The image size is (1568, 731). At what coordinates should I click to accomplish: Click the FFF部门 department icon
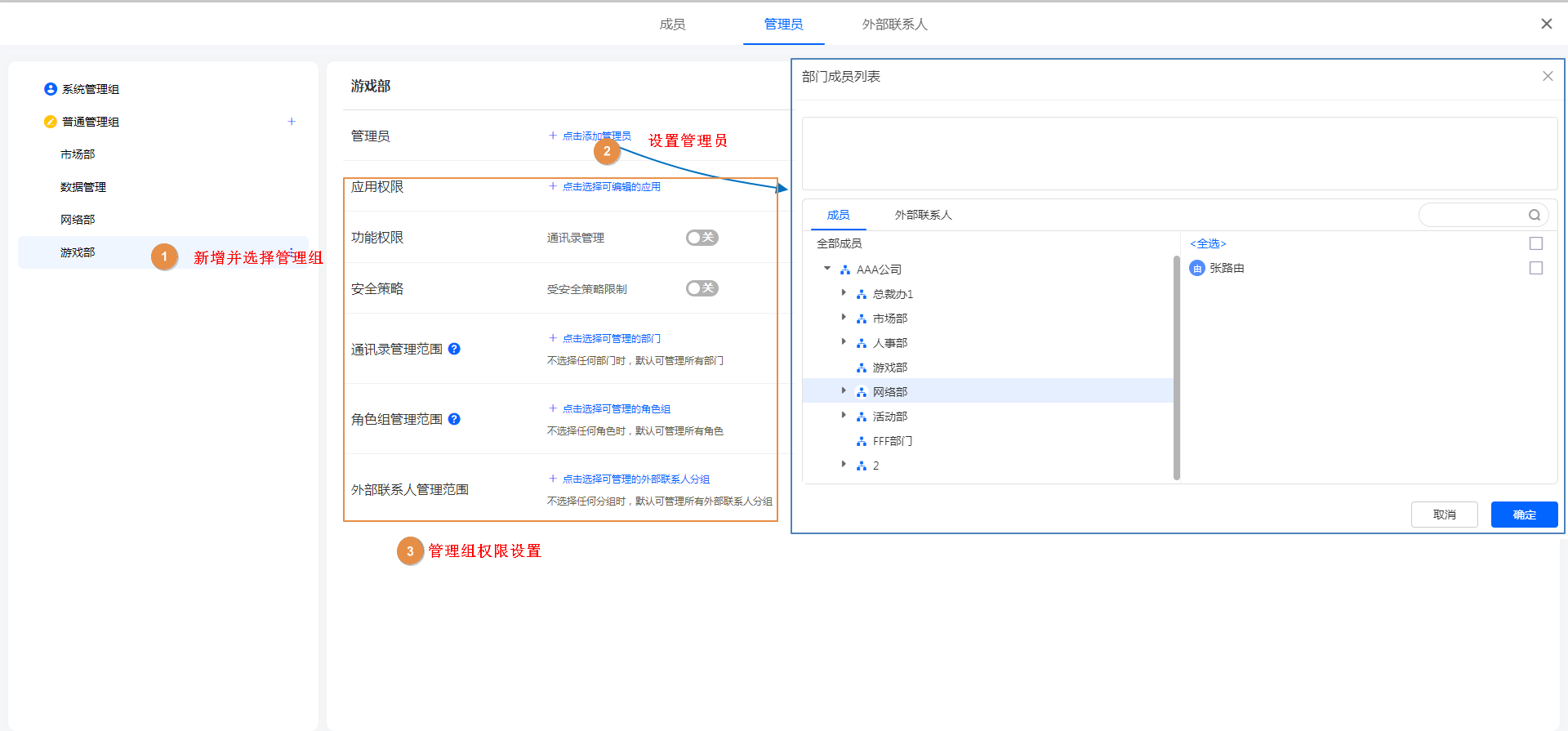(x=861, y=441)
